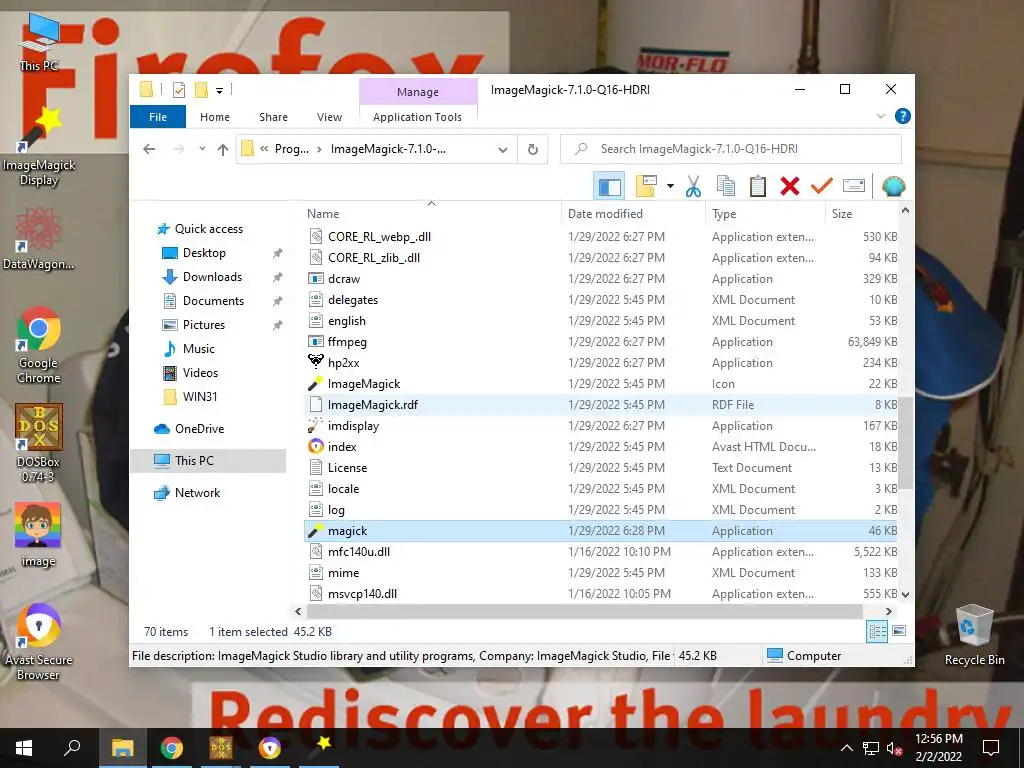Open the View ribbon tab
Viewport: 1024px width, 768px height.
(329, 117)
